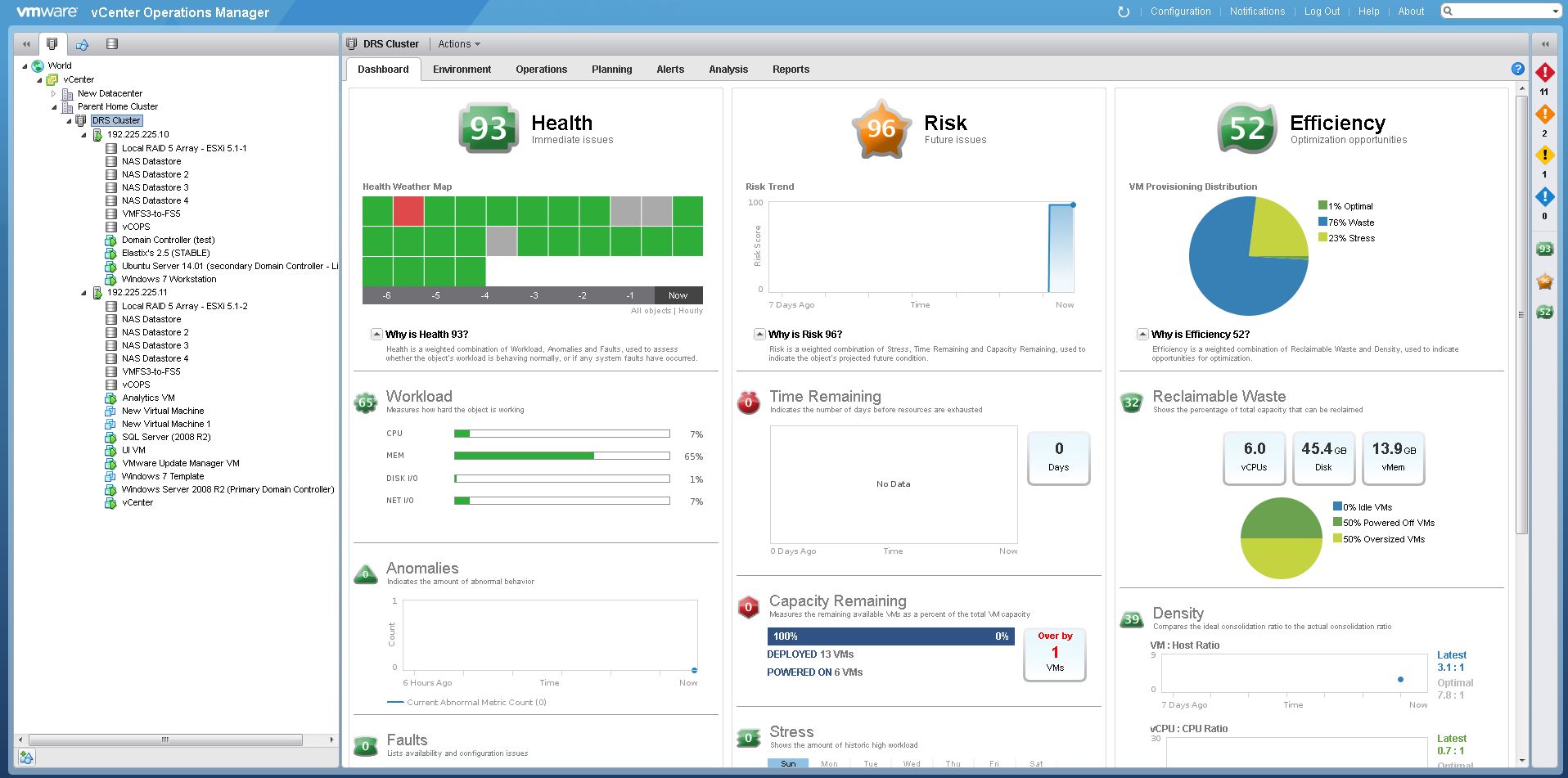Toggle the 'Why is Efficiency 52?' expander
Screen dimensions: 1568x778
click(x=1142, y=334)
